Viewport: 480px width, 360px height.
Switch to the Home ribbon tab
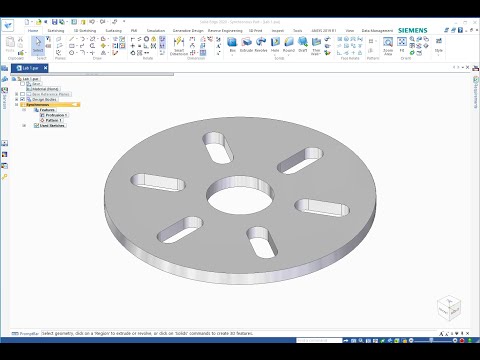[x=33, y=31]
